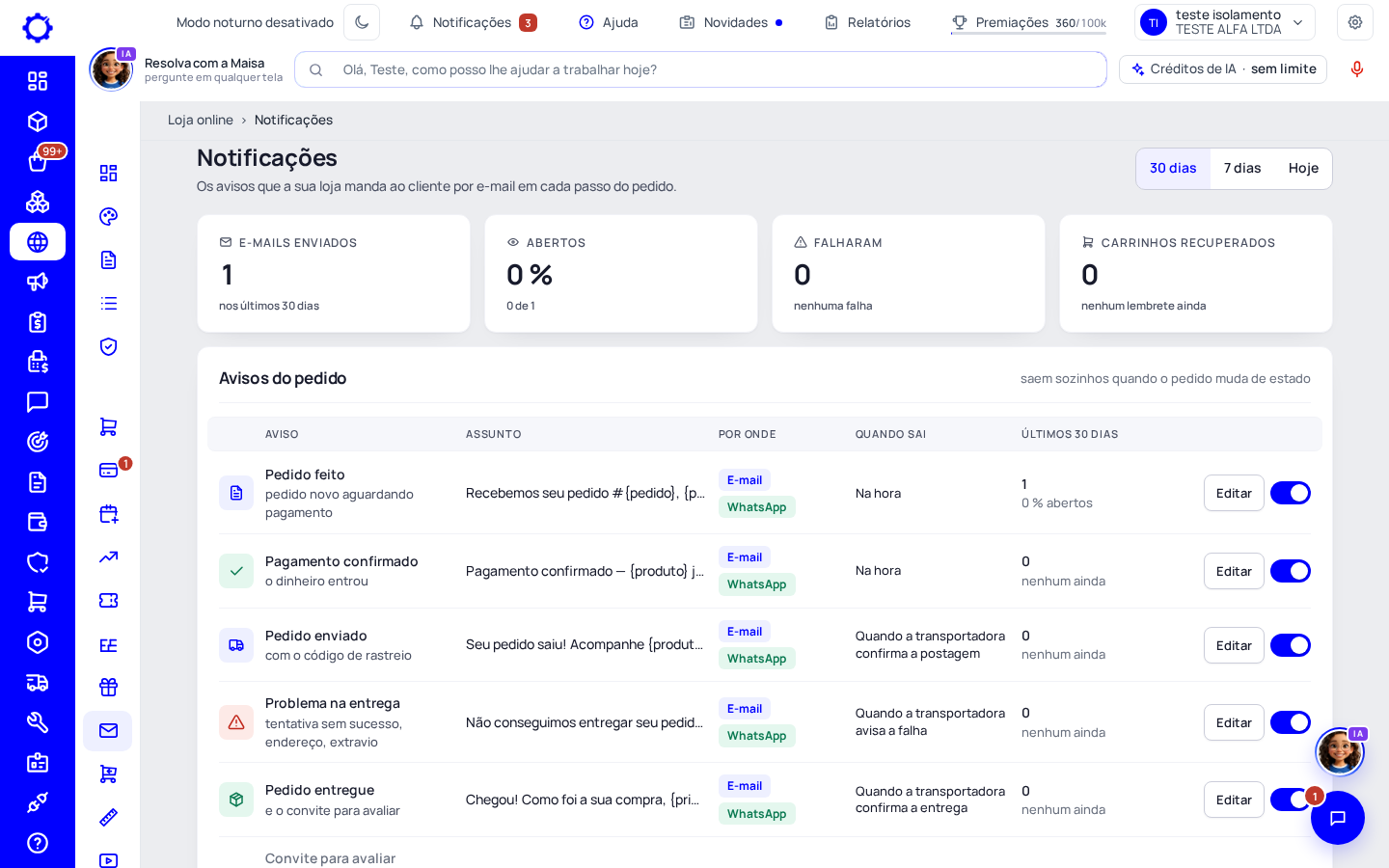Edit the Pedido enviado notification
The height and width of the screenshot is (868, 1389).
click(1234, 645)
